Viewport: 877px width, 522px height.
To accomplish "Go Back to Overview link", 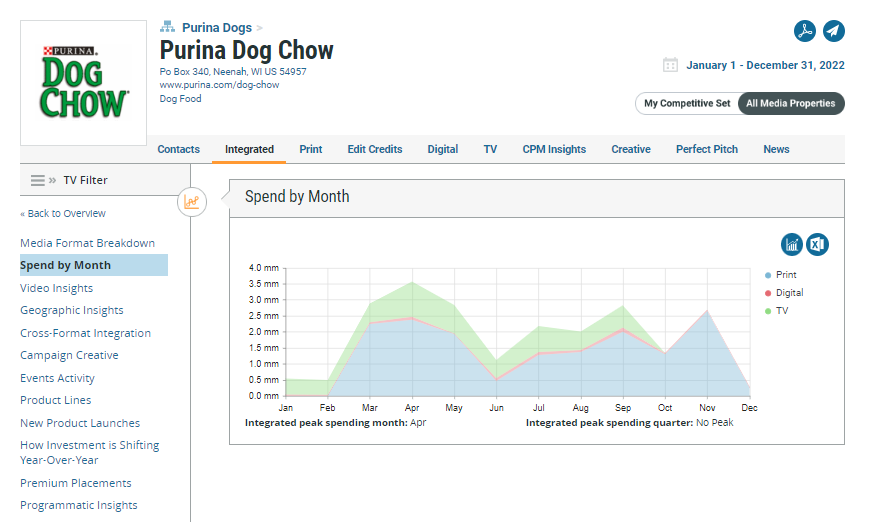I will 63,213.
